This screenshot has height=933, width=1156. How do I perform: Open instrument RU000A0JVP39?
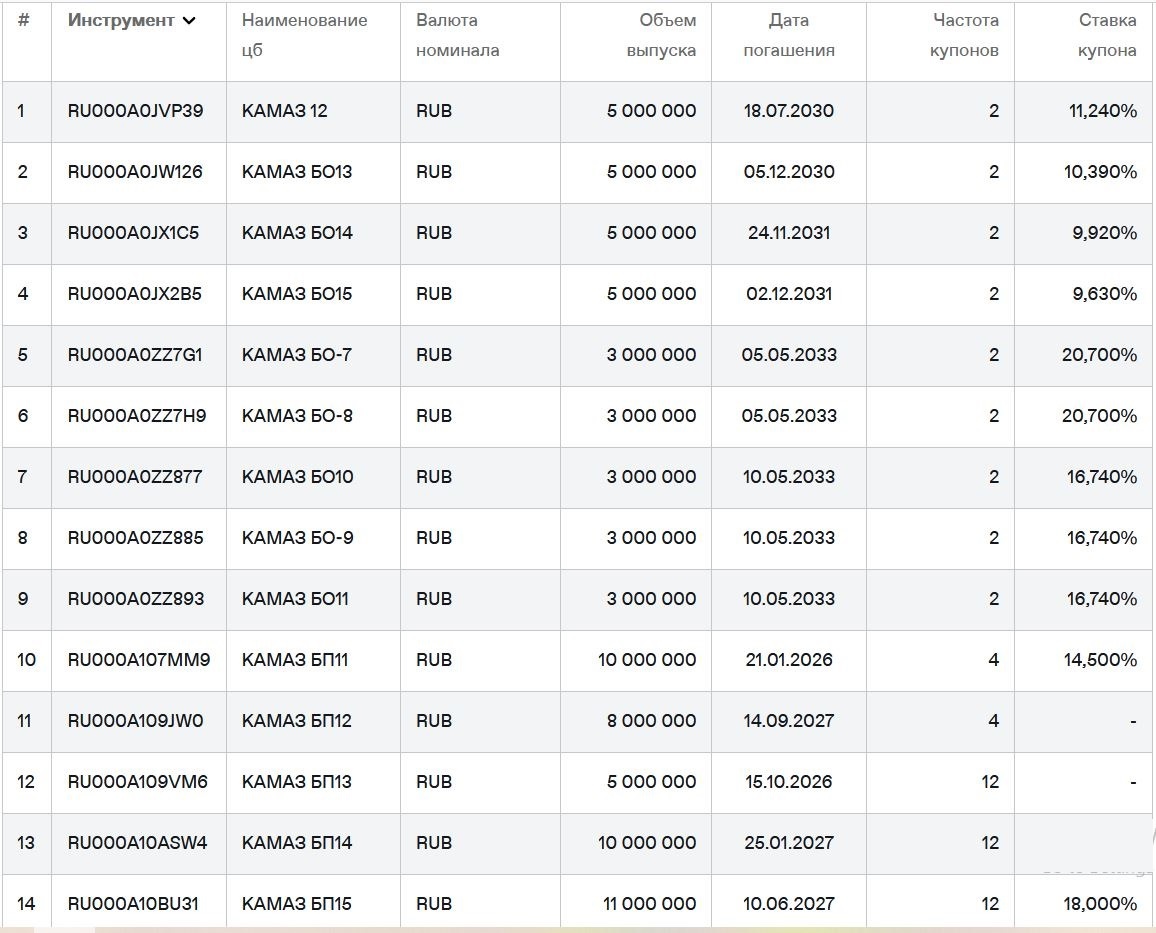(135, 111)
